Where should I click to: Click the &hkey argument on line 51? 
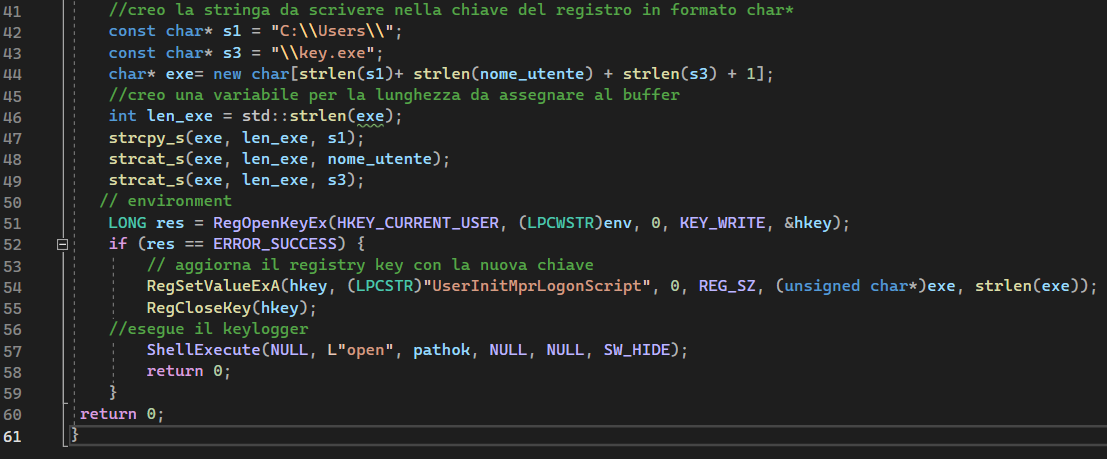point(808,223)
